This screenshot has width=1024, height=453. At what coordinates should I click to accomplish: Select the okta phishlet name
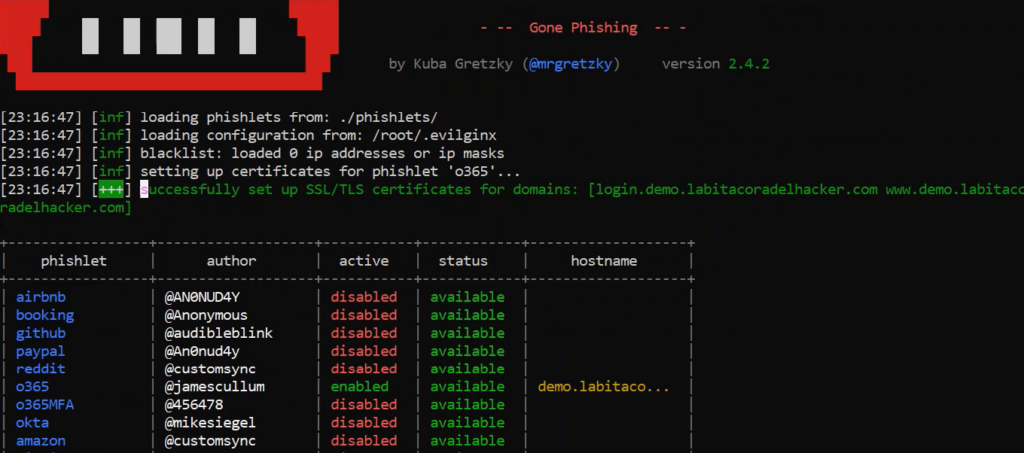[x=32, y=423]
